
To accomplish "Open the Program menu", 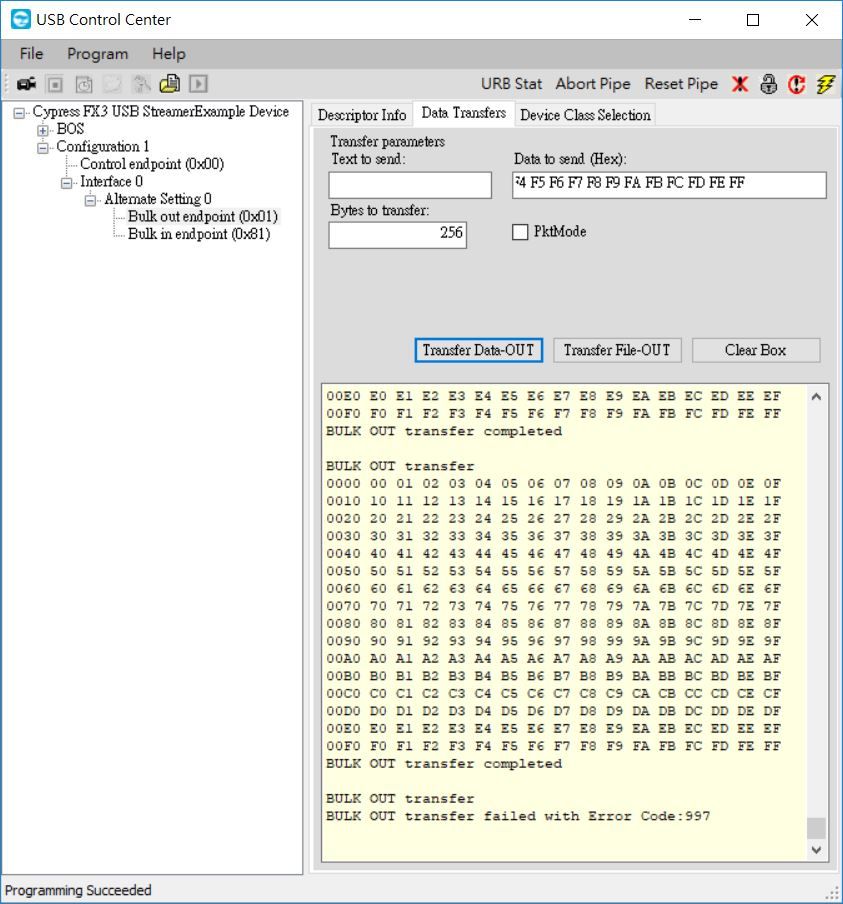I will (96, 53).
